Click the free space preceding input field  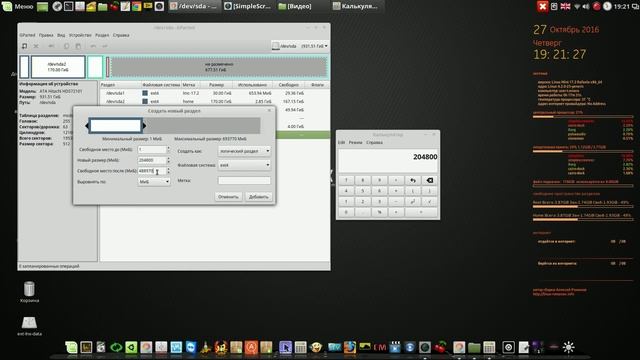(x=151, y=149)
